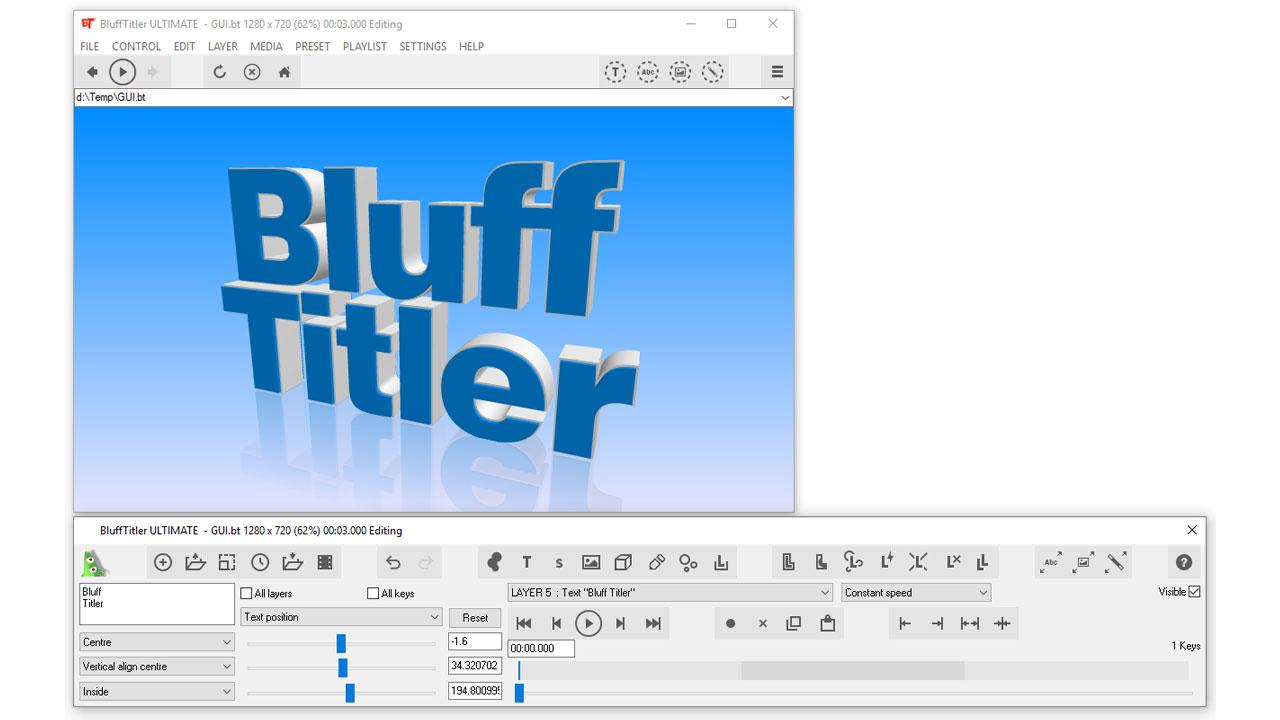Click the record key dot button
This screenshot has width=1280, height=720.
pyautogui.click(x=730, y=623)
